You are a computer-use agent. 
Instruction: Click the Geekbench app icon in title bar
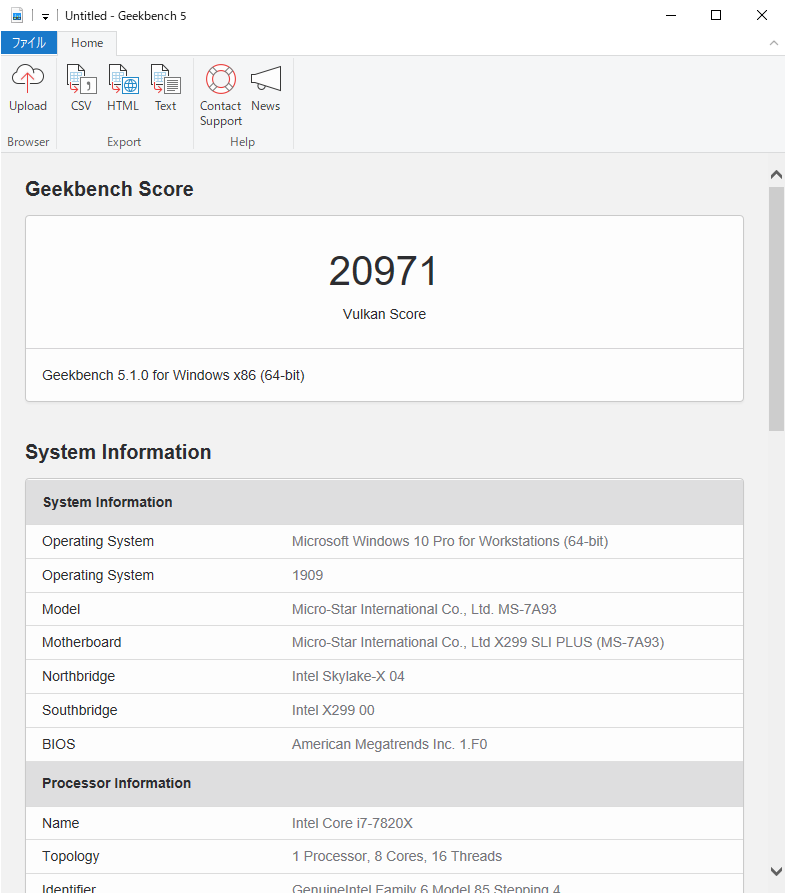tap(18, 15)
